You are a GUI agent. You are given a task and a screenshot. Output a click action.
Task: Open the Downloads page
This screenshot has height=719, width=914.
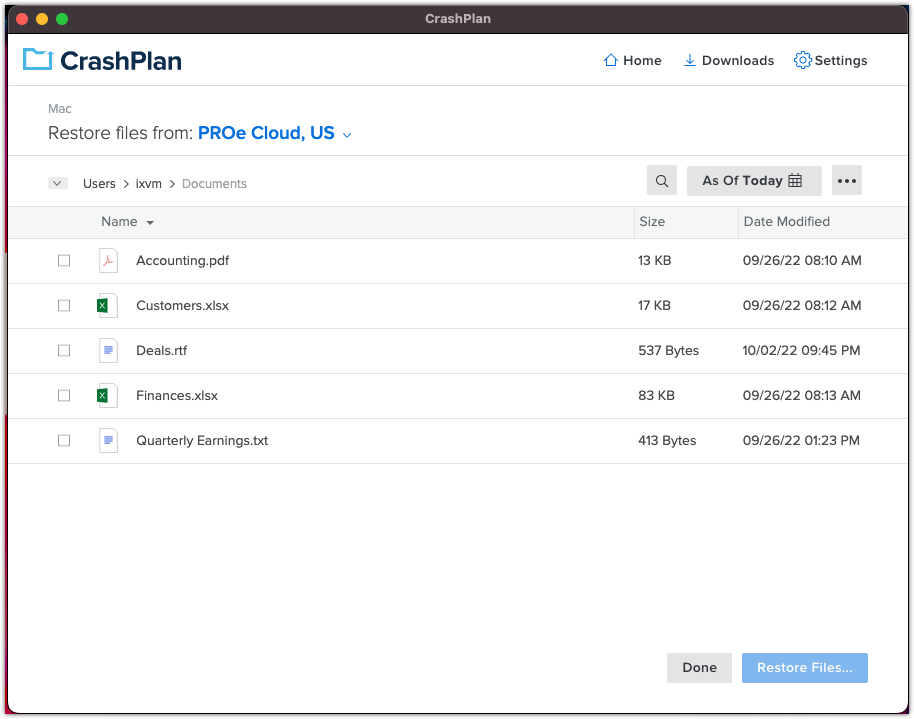click(729, 61)
